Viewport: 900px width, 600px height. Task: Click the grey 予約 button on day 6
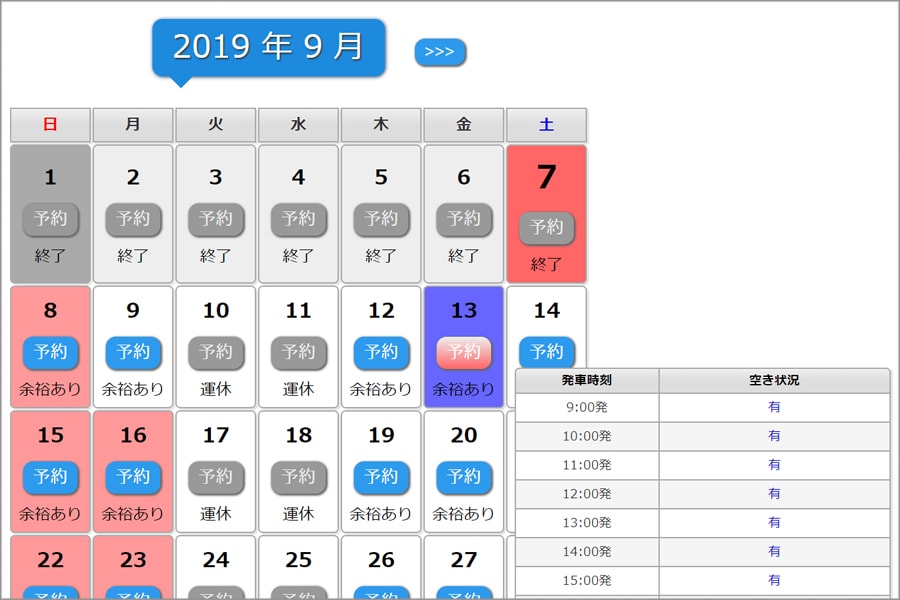[x=464, y=219]
